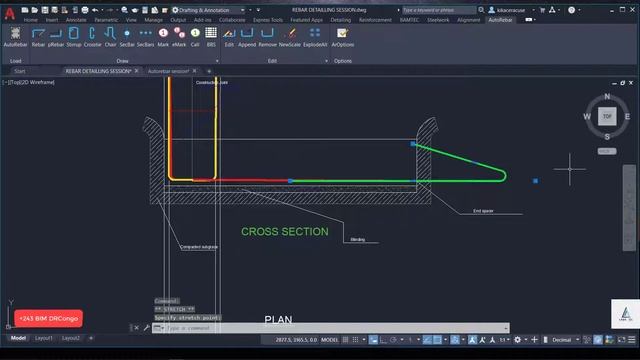640x360 pixels.
Task: Click the workspace switching gear icon
Action: pyautogui.click(x=517, y=340)
